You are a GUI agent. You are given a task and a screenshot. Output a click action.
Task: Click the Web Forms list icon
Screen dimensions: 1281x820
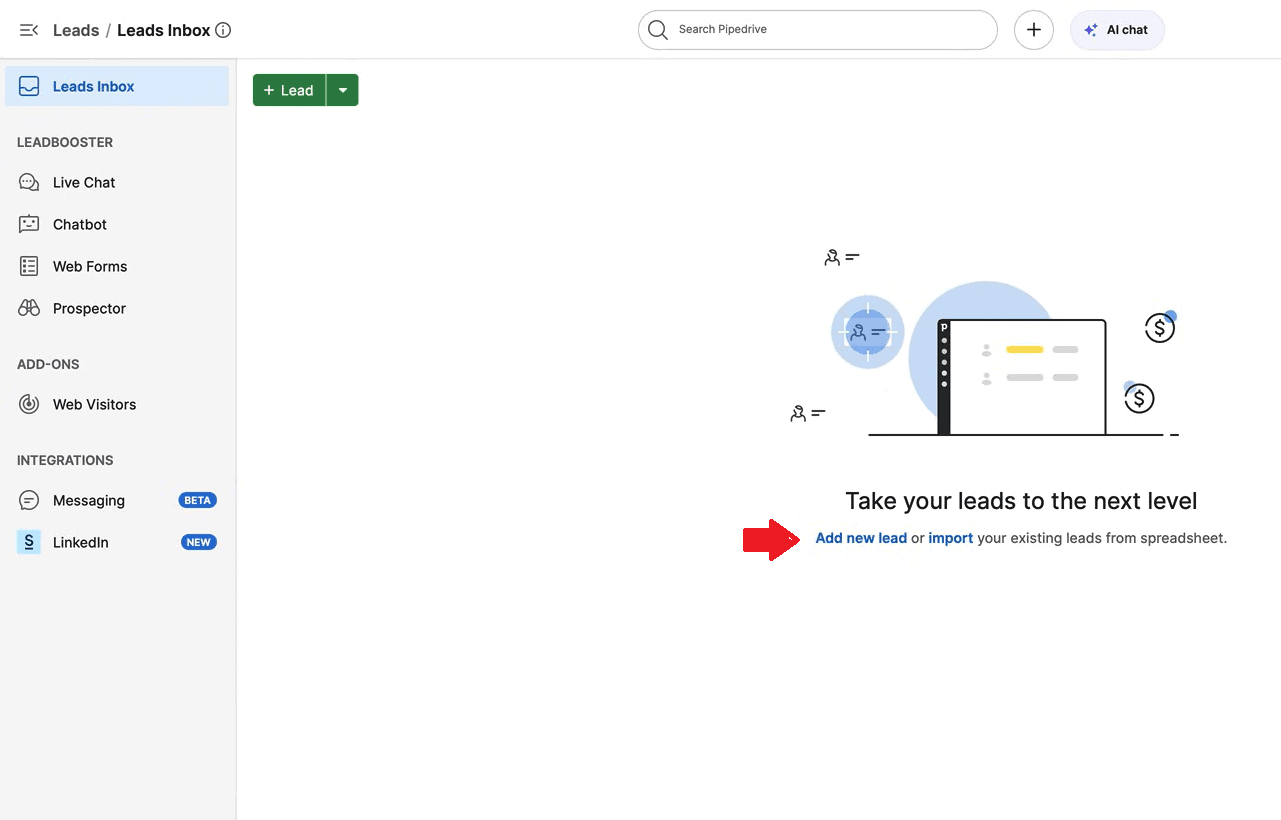coord(29,266)
